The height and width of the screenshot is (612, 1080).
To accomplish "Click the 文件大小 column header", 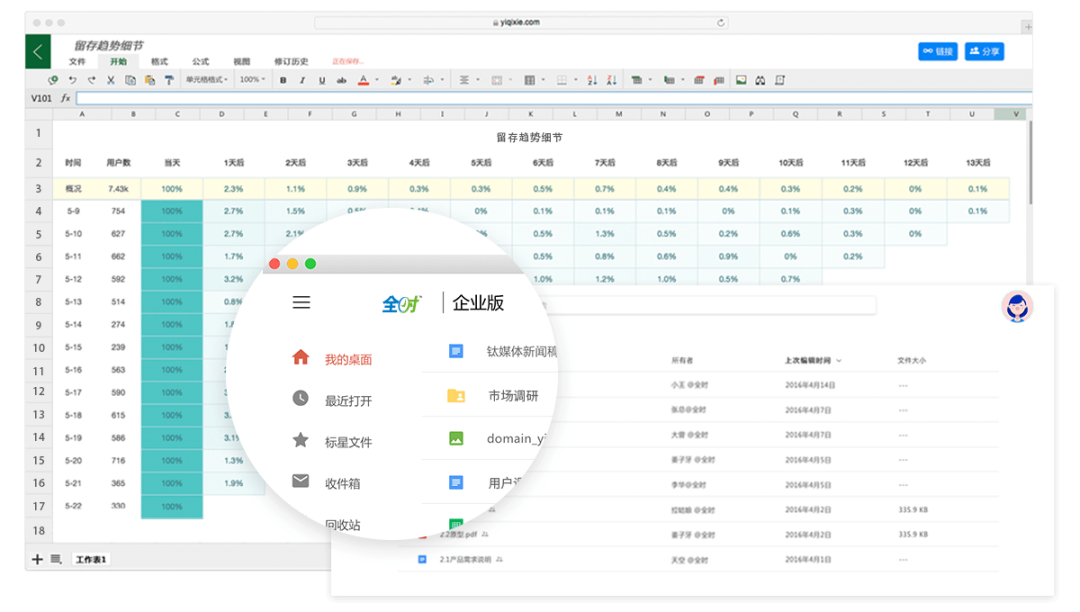I will [912, 361].
